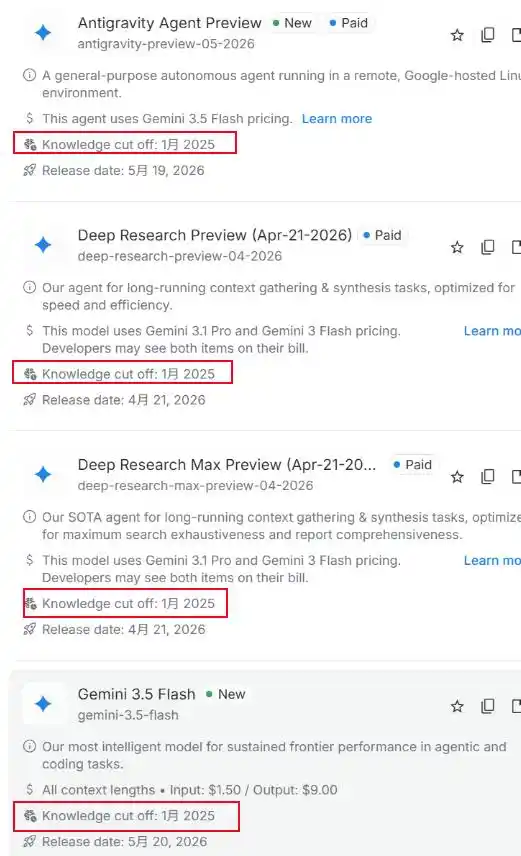Copy the deep-research-preview-04-2026 model ID

[488, 247]
